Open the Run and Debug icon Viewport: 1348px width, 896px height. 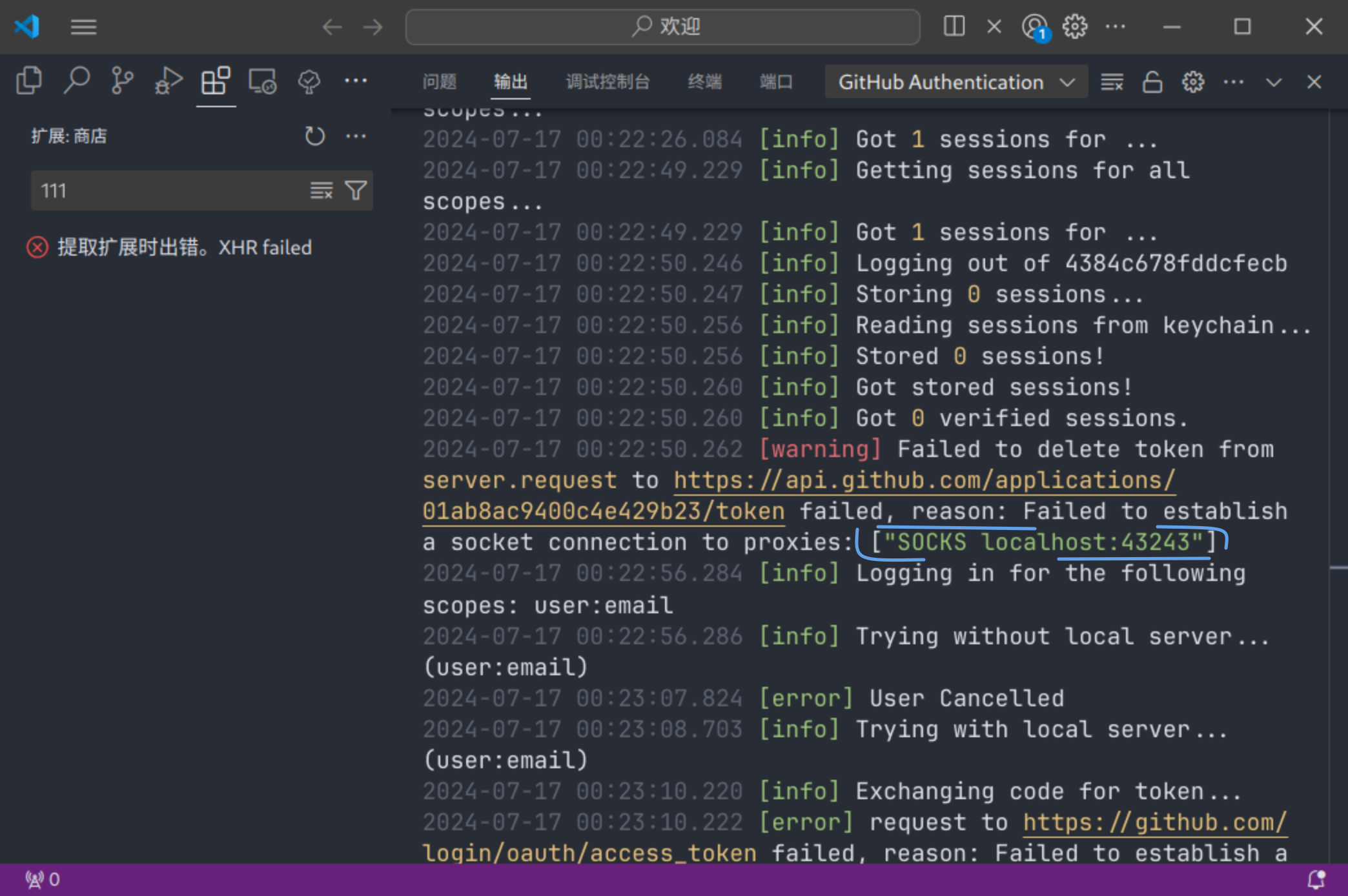pos(168,81)
